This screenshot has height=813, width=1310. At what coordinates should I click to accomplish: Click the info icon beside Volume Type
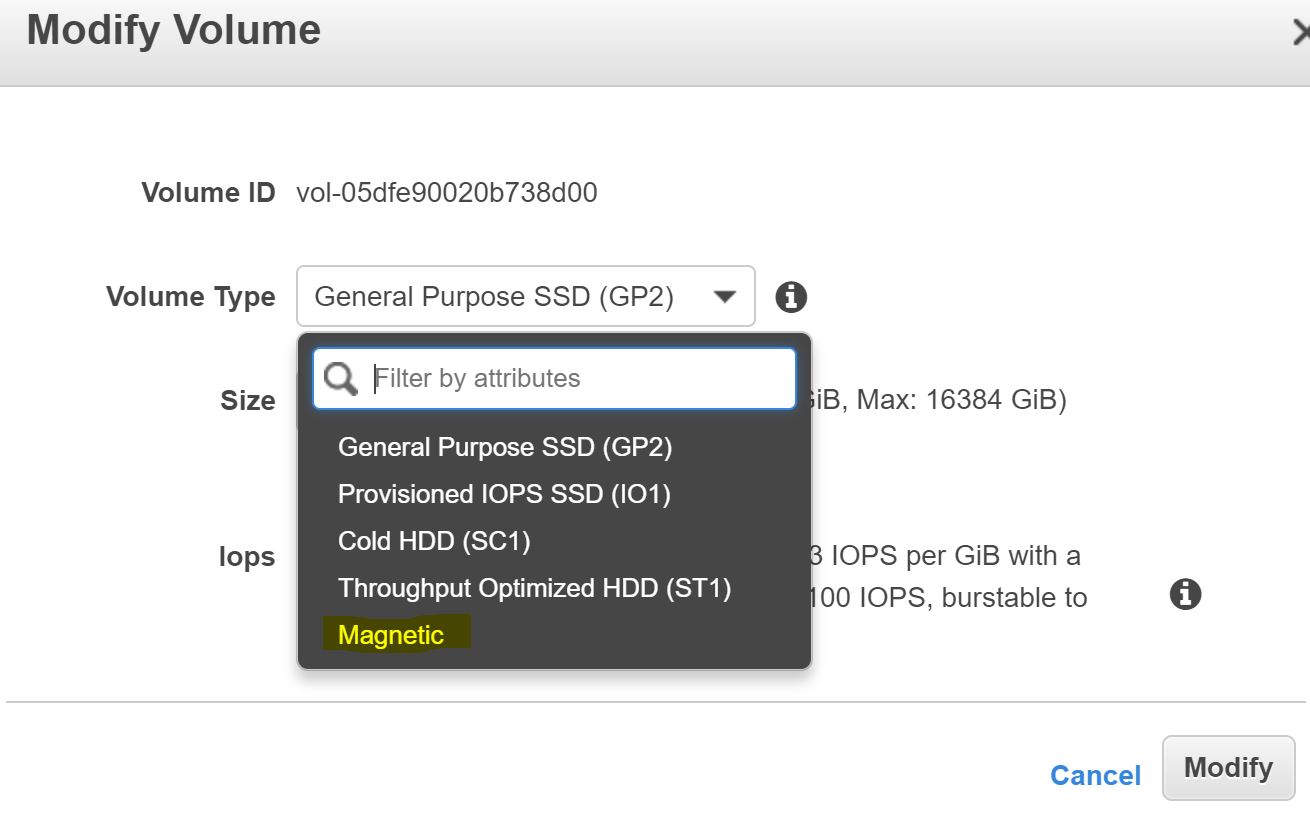[x=791, y=296]
